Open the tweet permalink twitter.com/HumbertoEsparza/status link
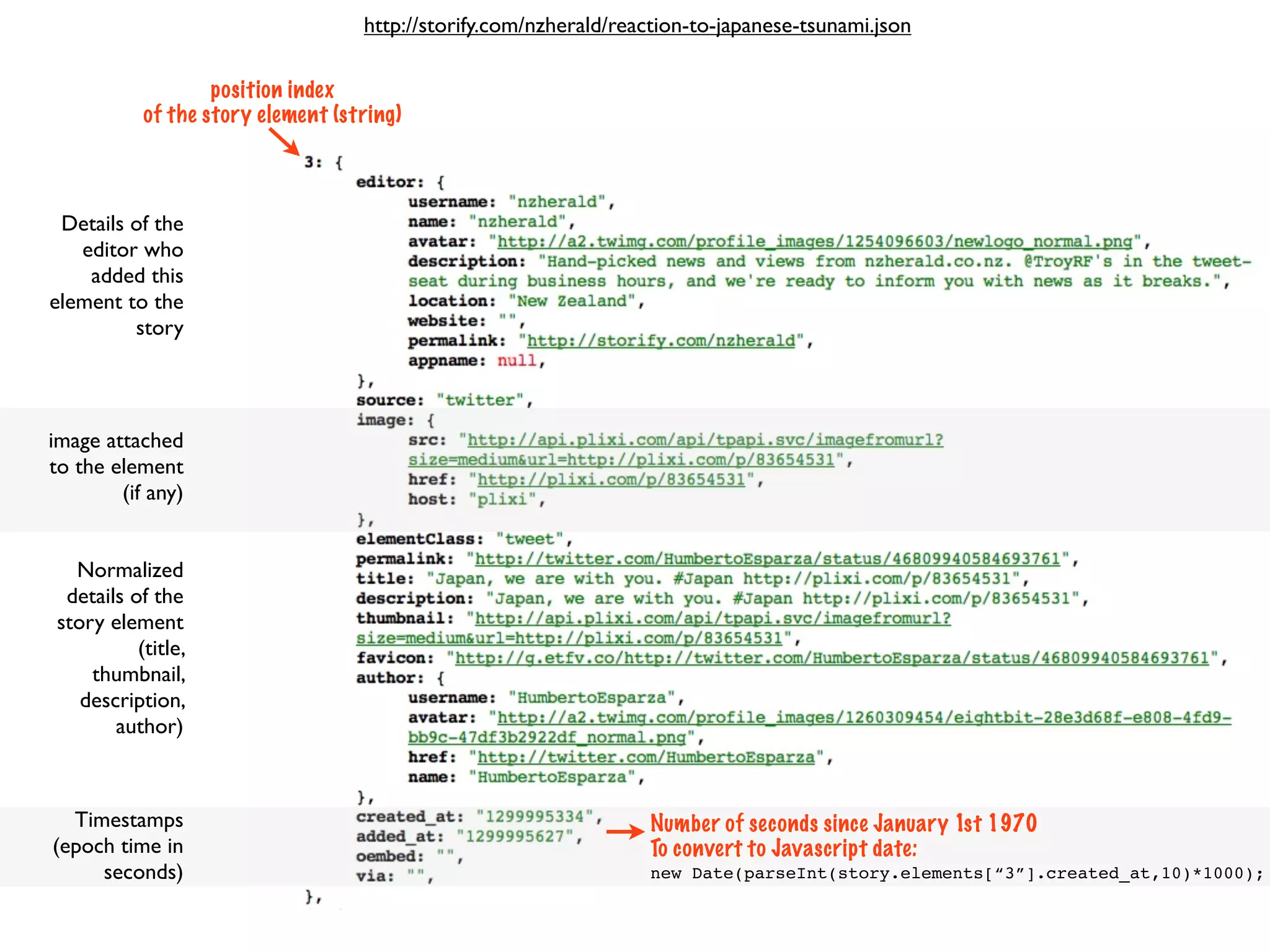Viewport: 1270px width, 952px height. click(768, 558)
